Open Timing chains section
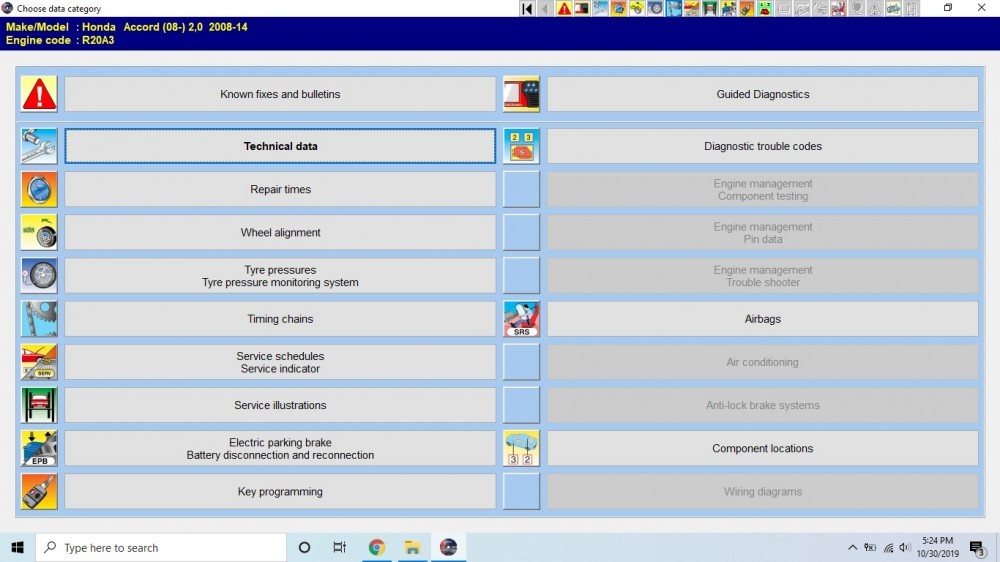 [280, 319]
